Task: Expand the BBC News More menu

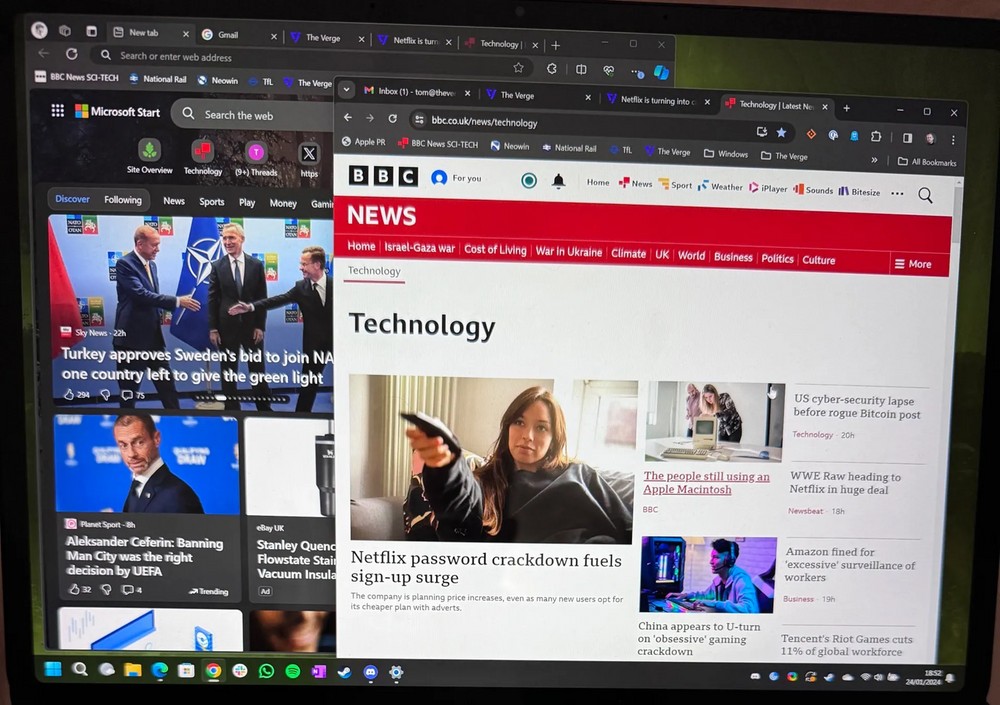Action: pyautogui.click(x=912, y=264)
